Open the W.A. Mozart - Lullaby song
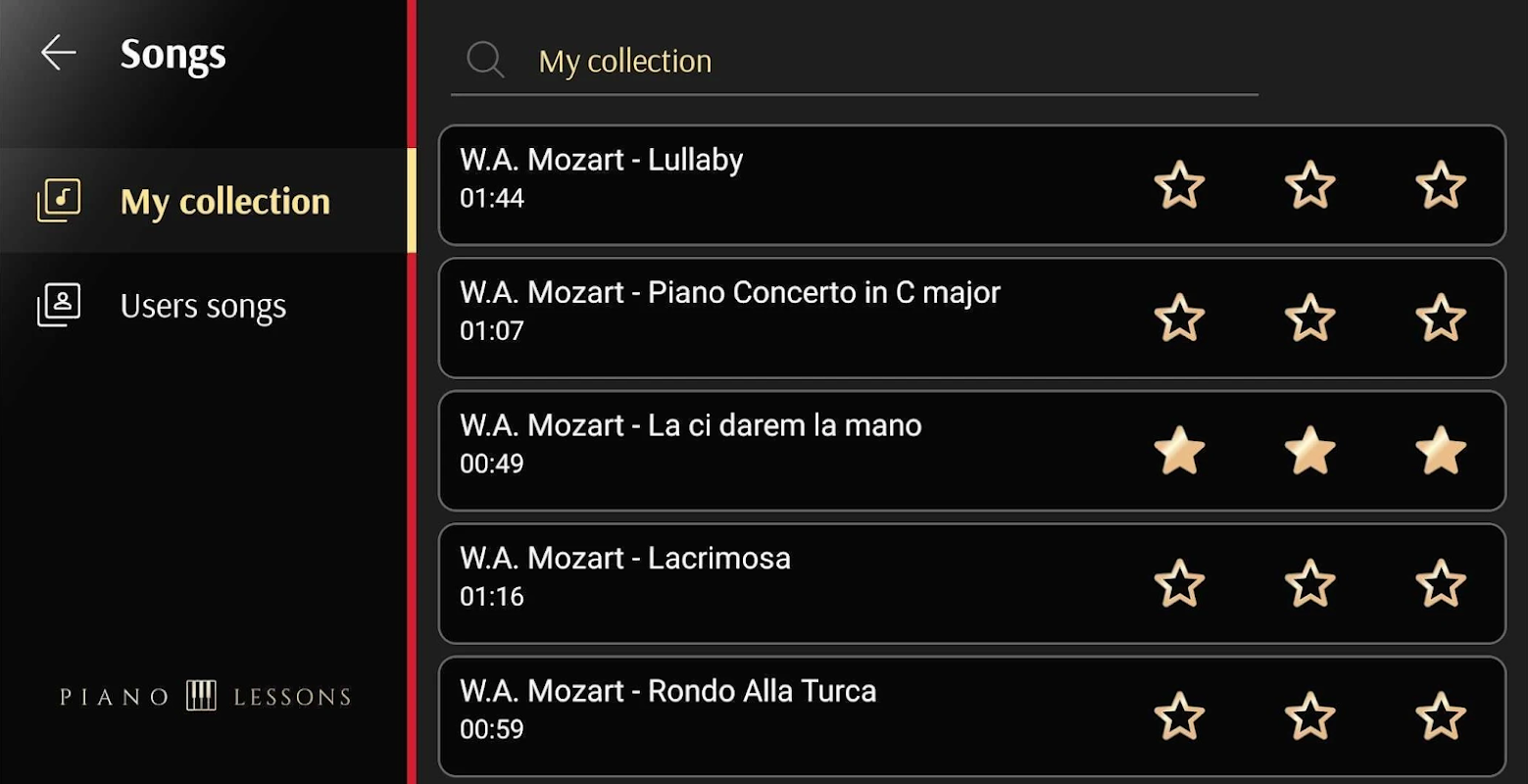Viewport: 1528px width, 784px height. (971, 184)
